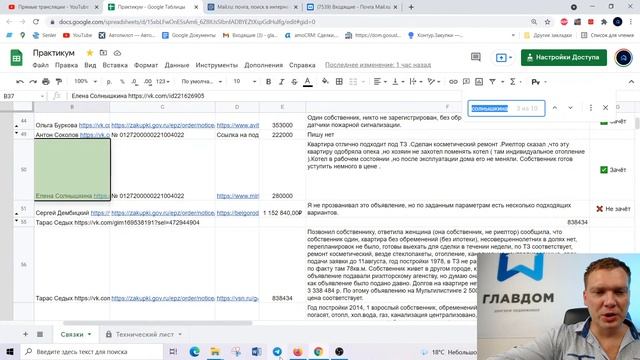Open the zoom 100% dropdown

point(85,82)
